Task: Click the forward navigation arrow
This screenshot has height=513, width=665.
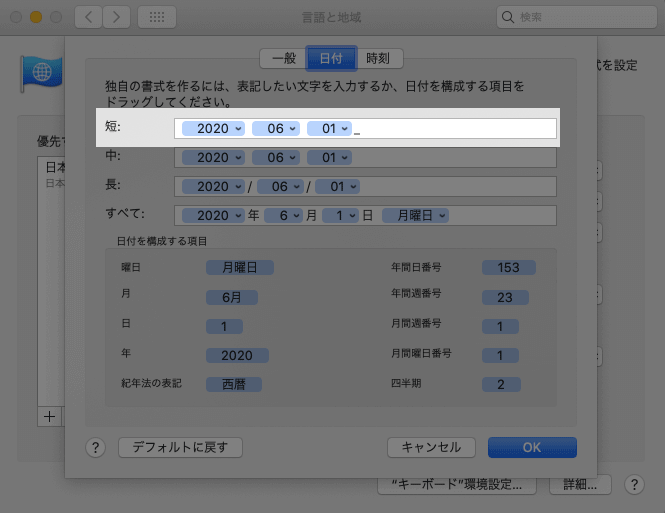Action: click(118, 17)
